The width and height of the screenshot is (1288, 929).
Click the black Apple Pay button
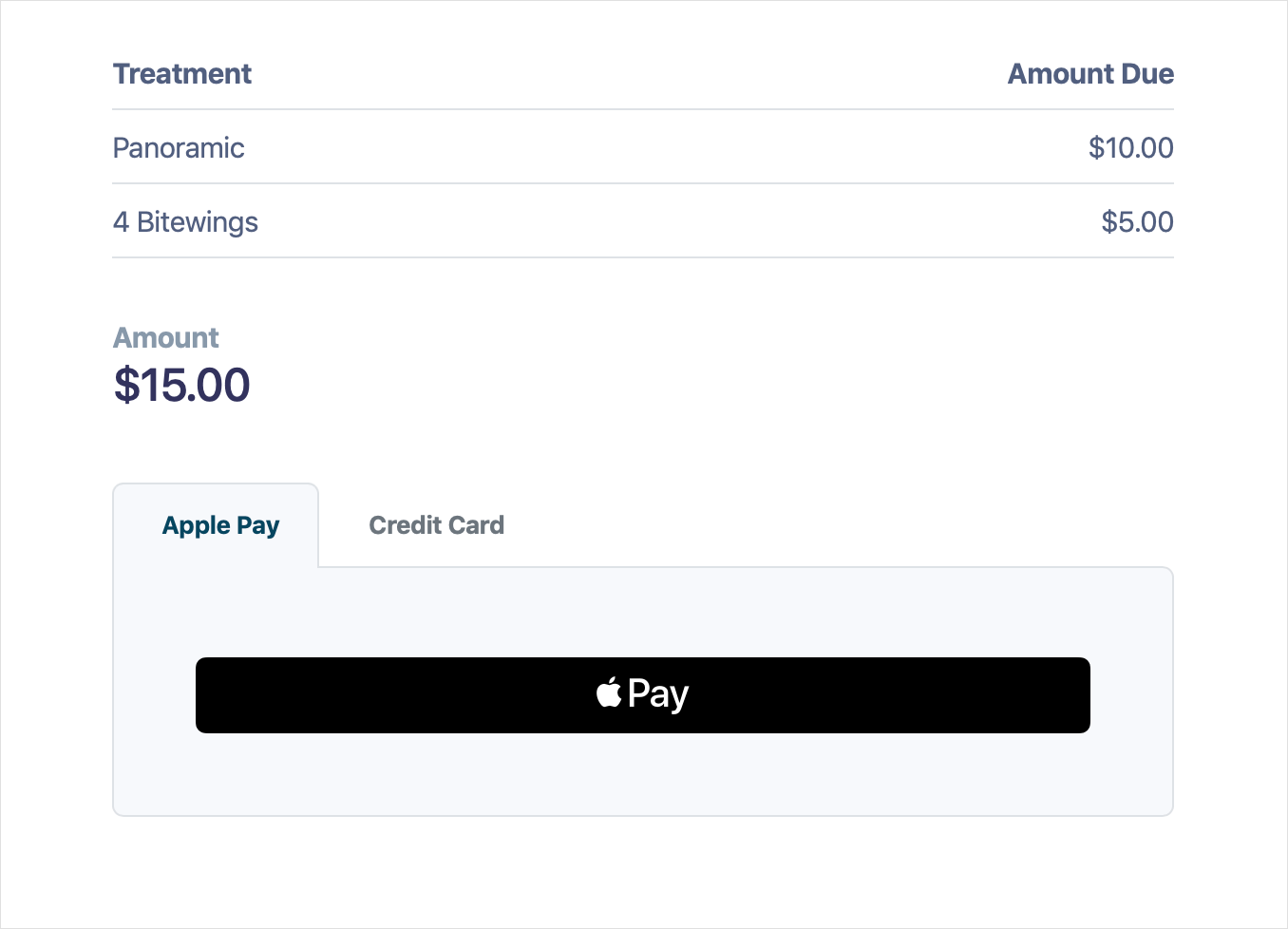click(x=643, y=695)
